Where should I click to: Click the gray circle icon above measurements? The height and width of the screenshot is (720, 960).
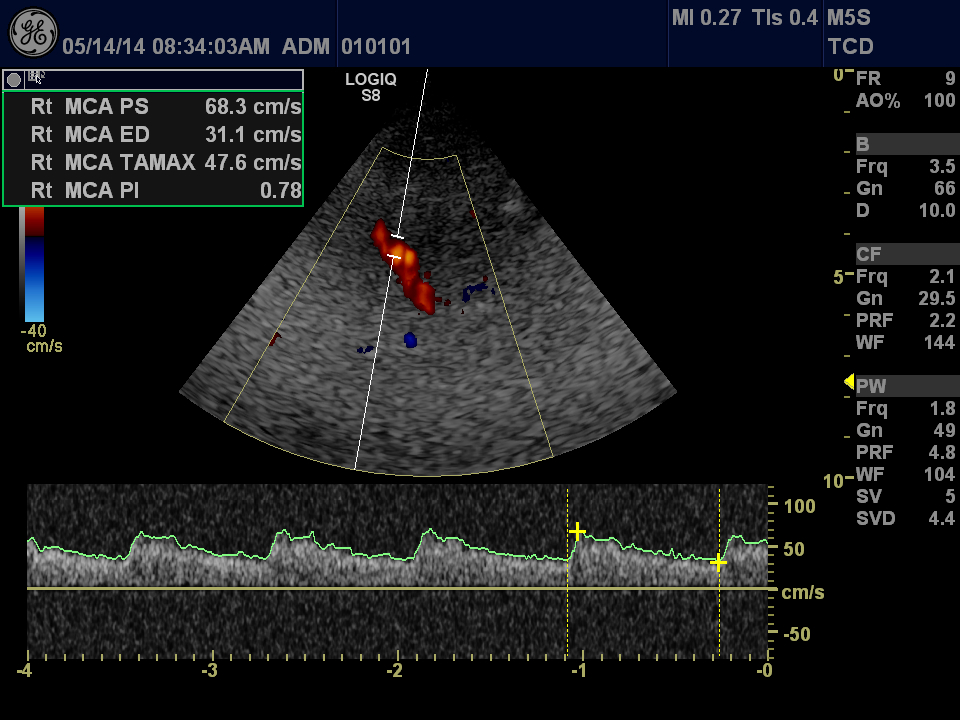point(14,79)
